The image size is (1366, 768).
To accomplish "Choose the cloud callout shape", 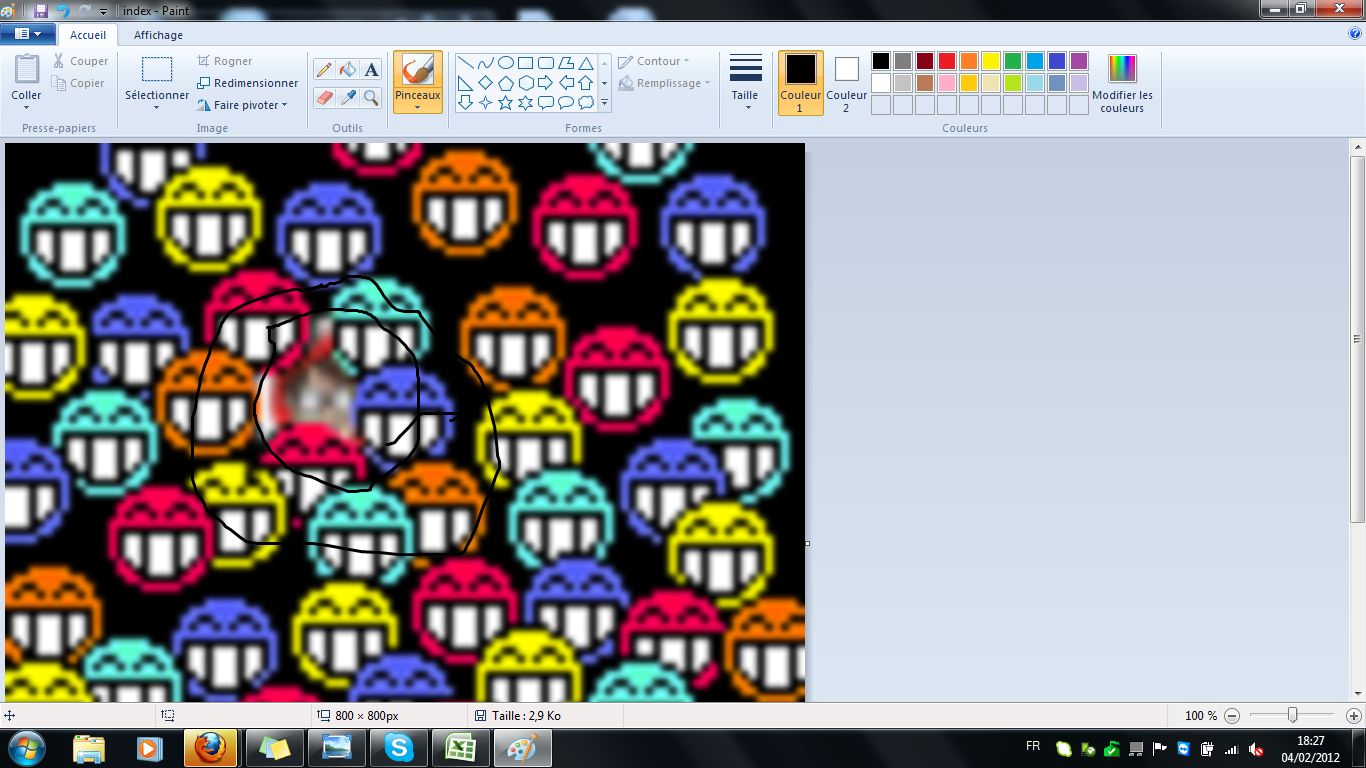I will (x=586, y=102).
